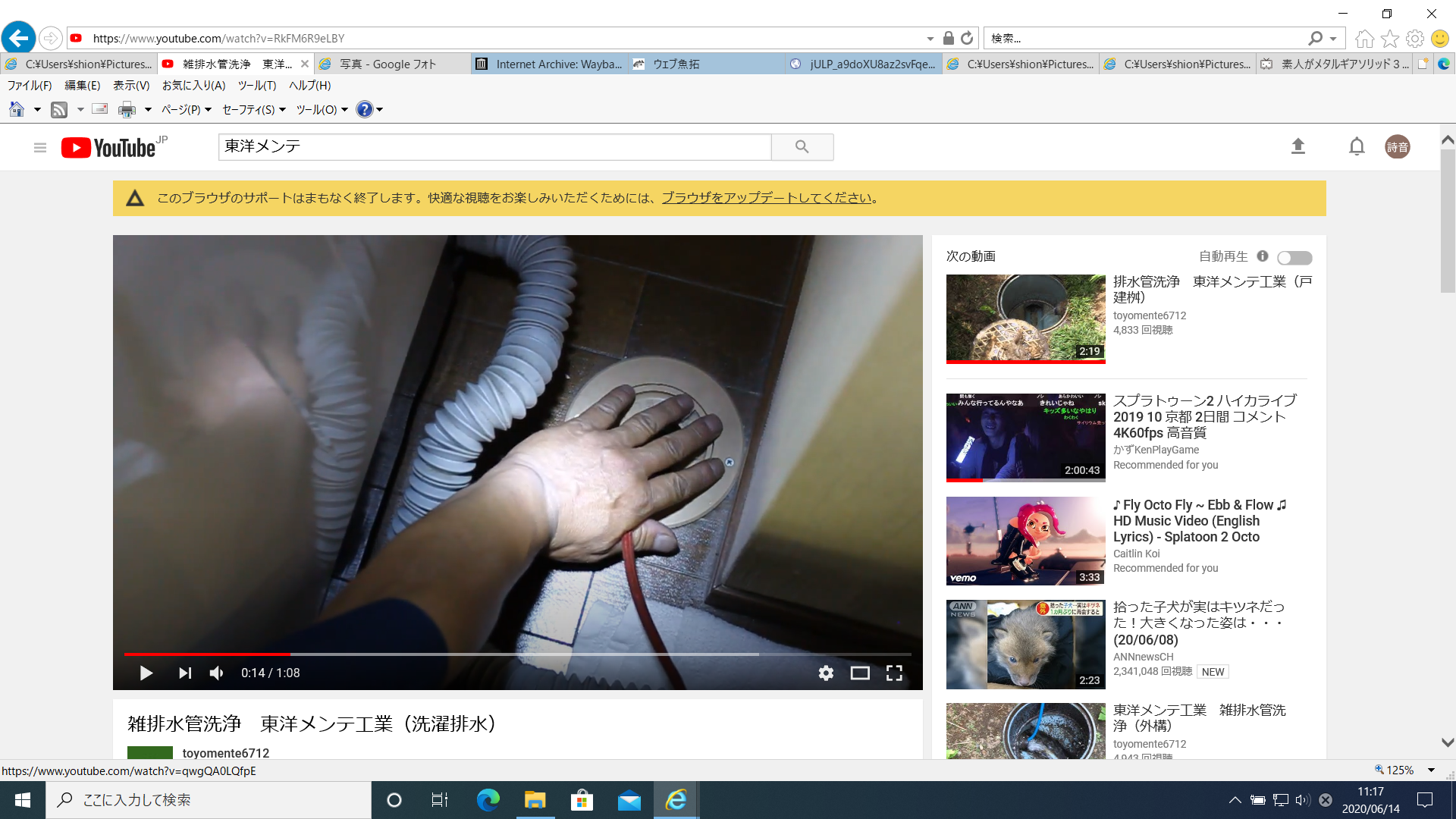Click the YouTube upload video icon
The width and height of the screenshot is (1456, 819).
[1298, 146]
